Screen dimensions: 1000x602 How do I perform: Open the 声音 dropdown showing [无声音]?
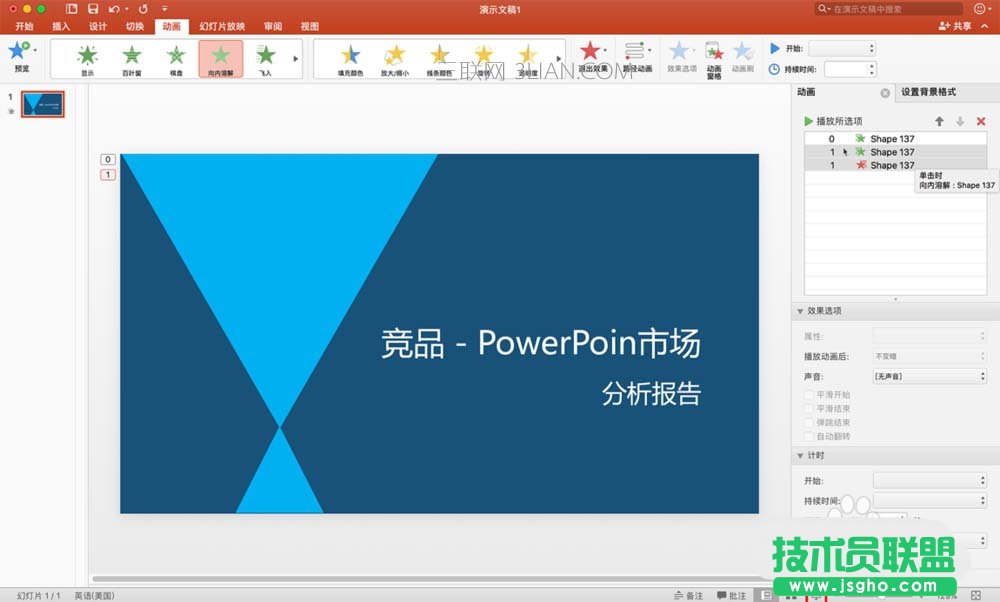click(929, 377)
